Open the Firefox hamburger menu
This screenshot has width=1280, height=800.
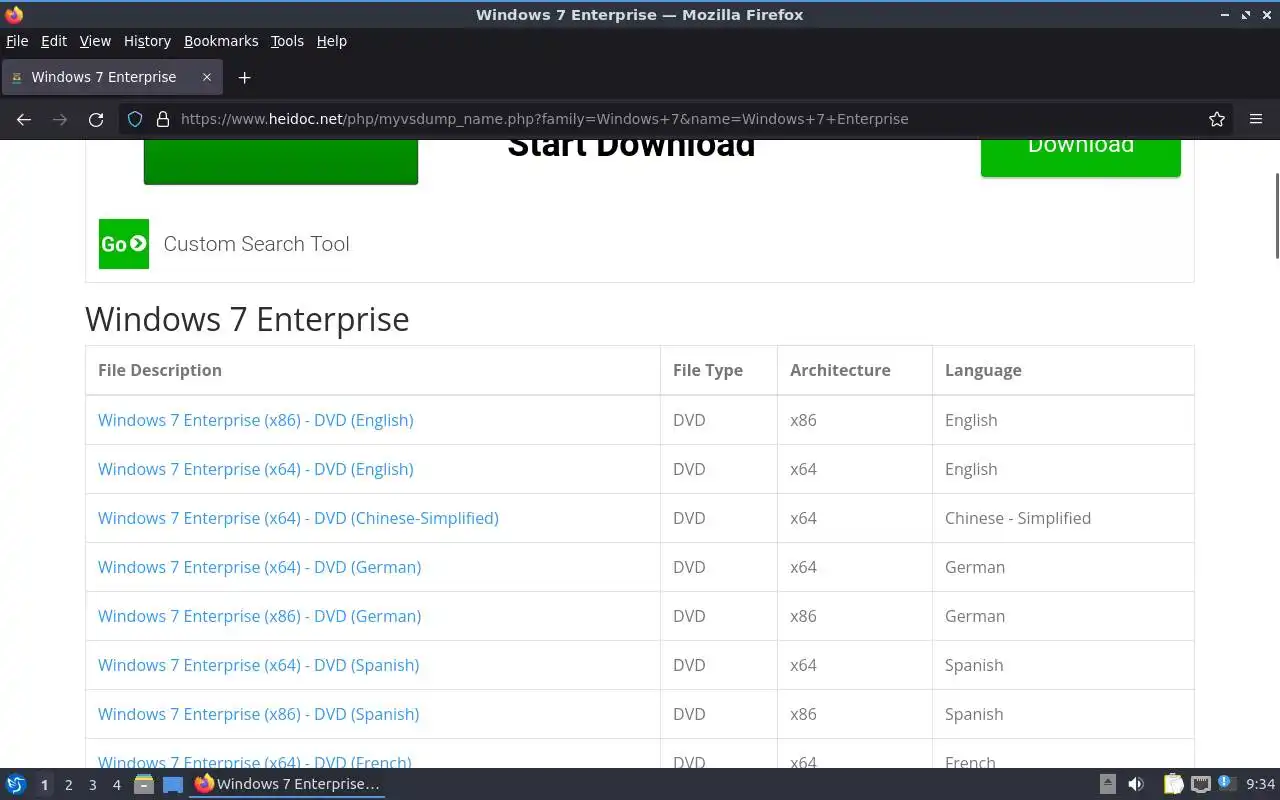1256,119
